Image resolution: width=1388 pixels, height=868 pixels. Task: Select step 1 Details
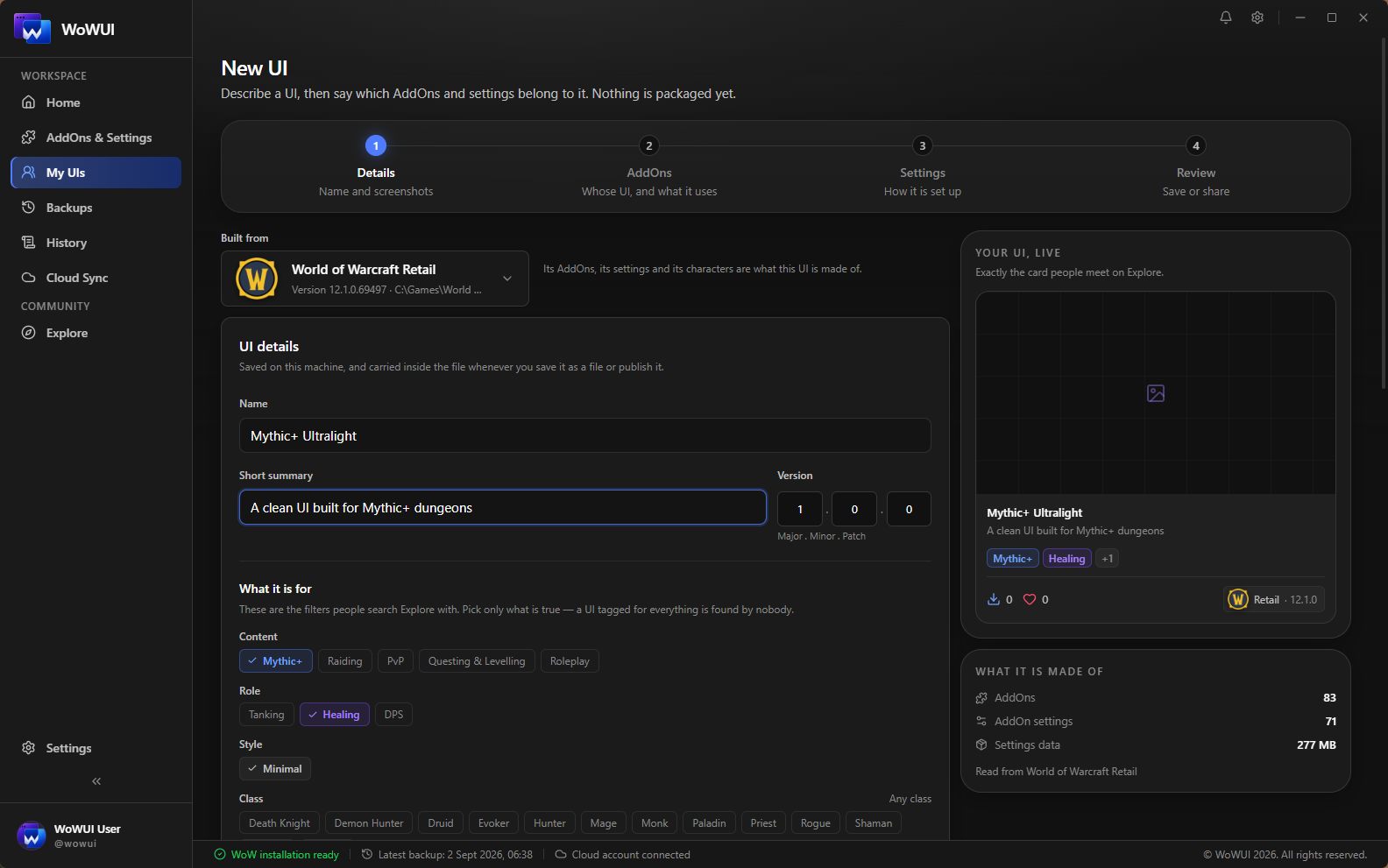[376, 166]
